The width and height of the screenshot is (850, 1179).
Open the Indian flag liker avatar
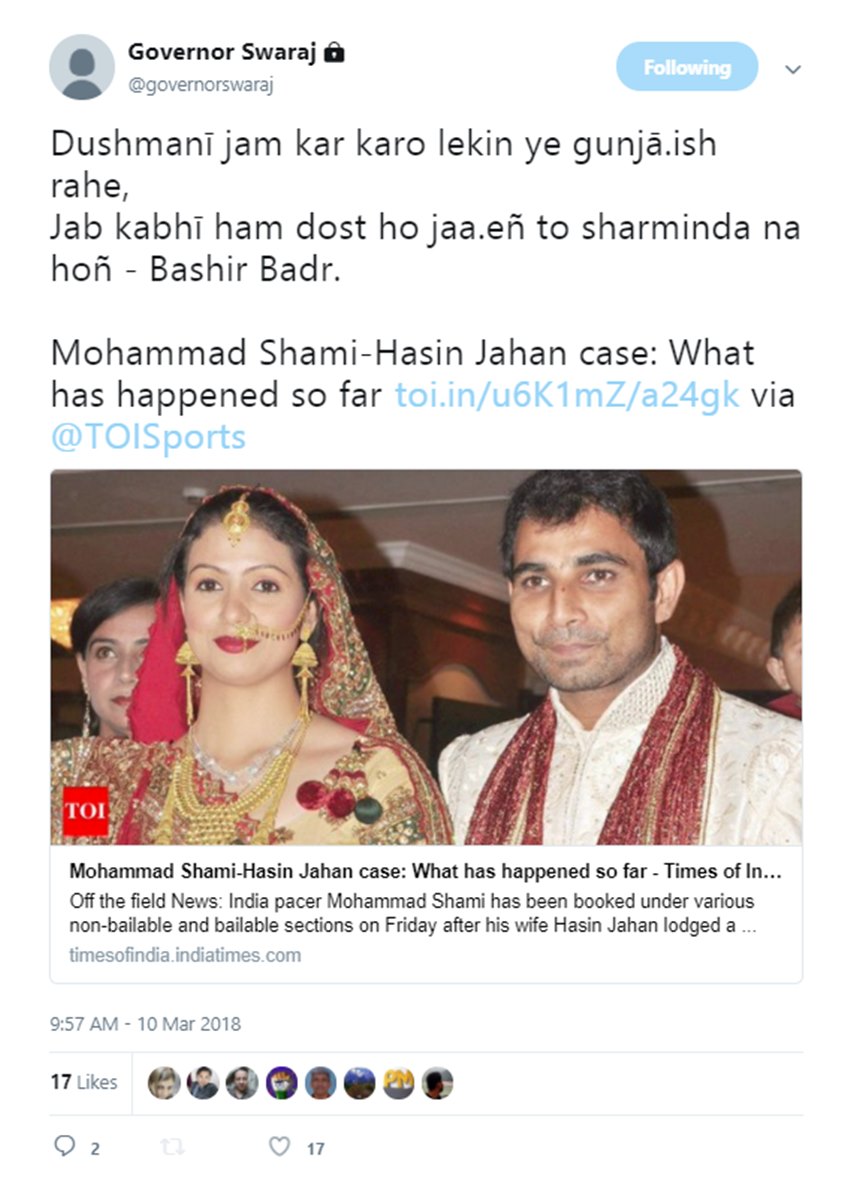pos(281,1083)
